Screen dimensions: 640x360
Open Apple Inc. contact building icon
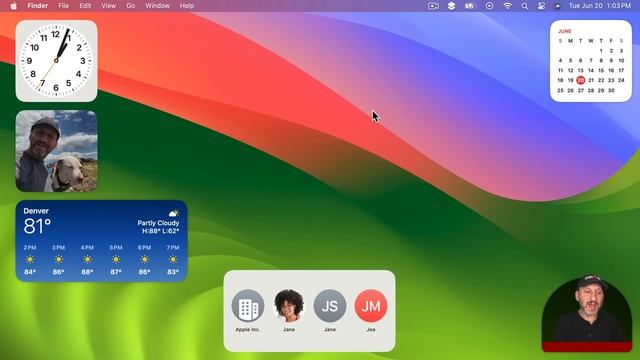point(248,306)
